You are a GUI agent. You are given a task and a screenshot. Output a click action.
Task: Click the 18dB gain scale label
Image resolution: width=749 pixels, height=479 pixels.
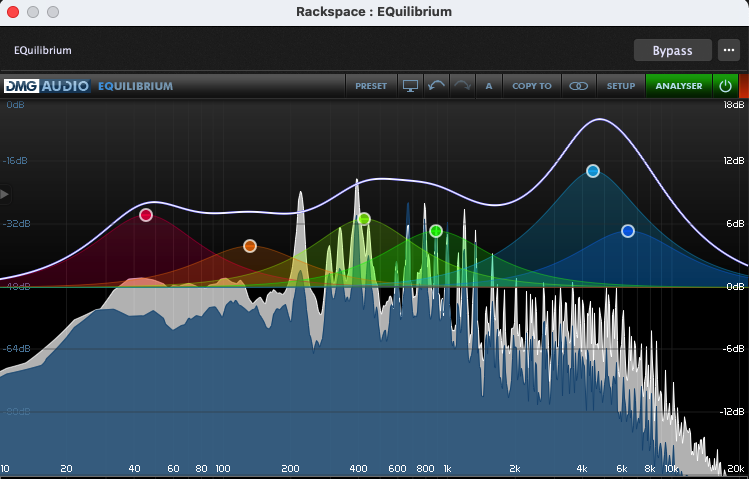pyautogui.click(x=734, y=105)
